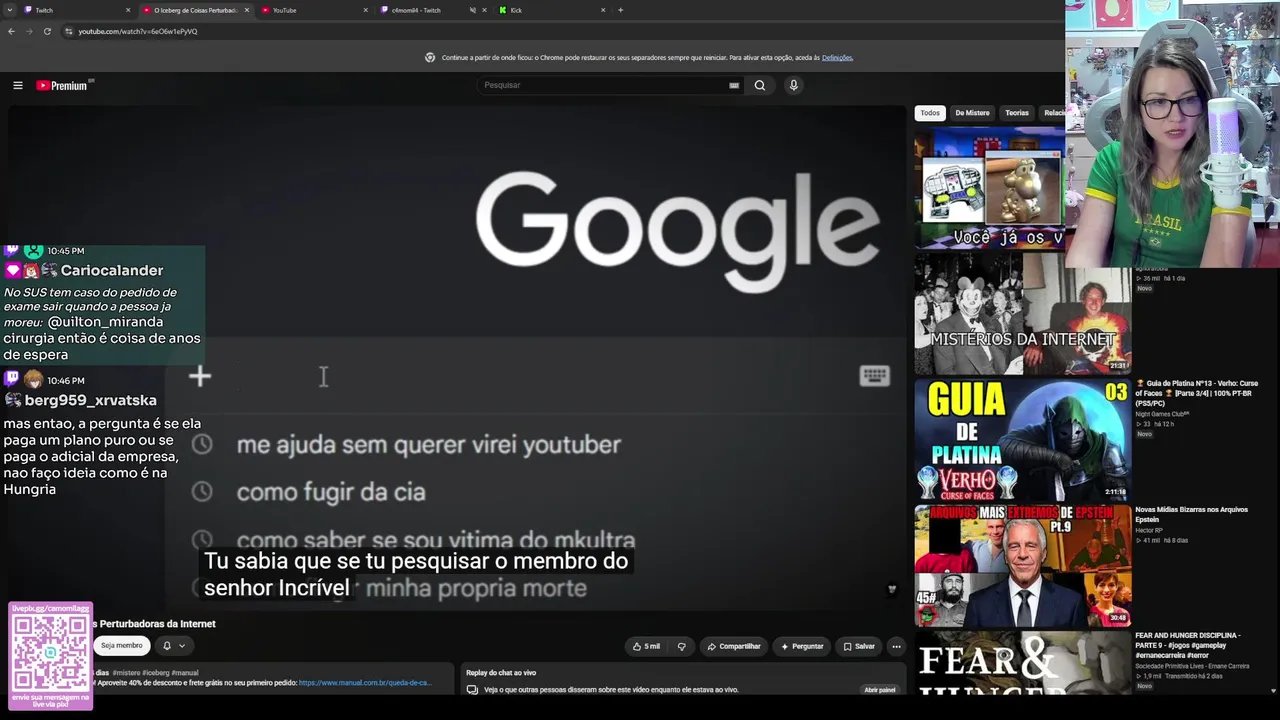
Task: Click the 'Perguntar' button
Action: (802, 646)
